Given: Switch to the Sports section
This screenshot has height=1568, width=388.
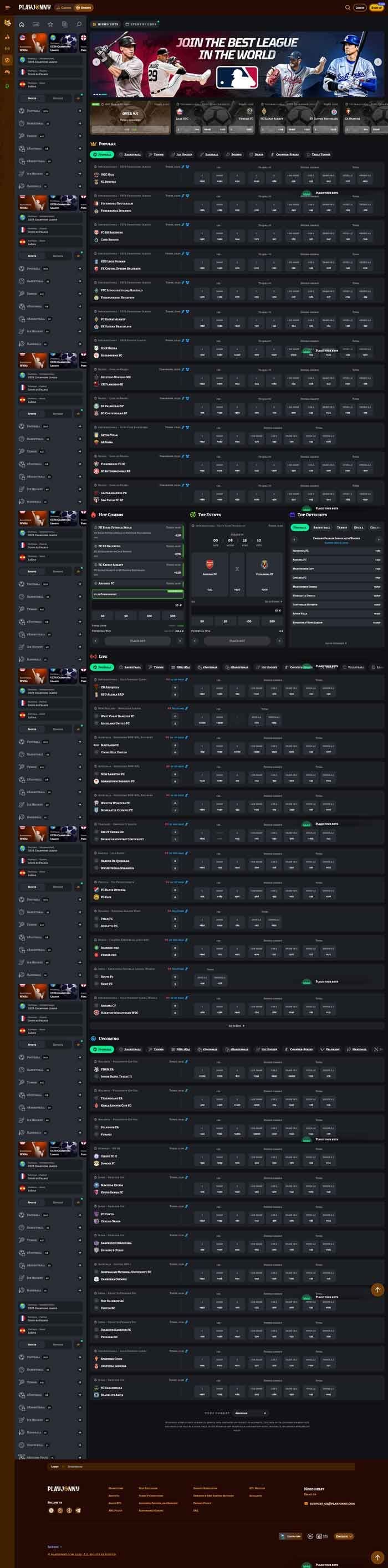Looking at the screenshot, I should point(84,7).
